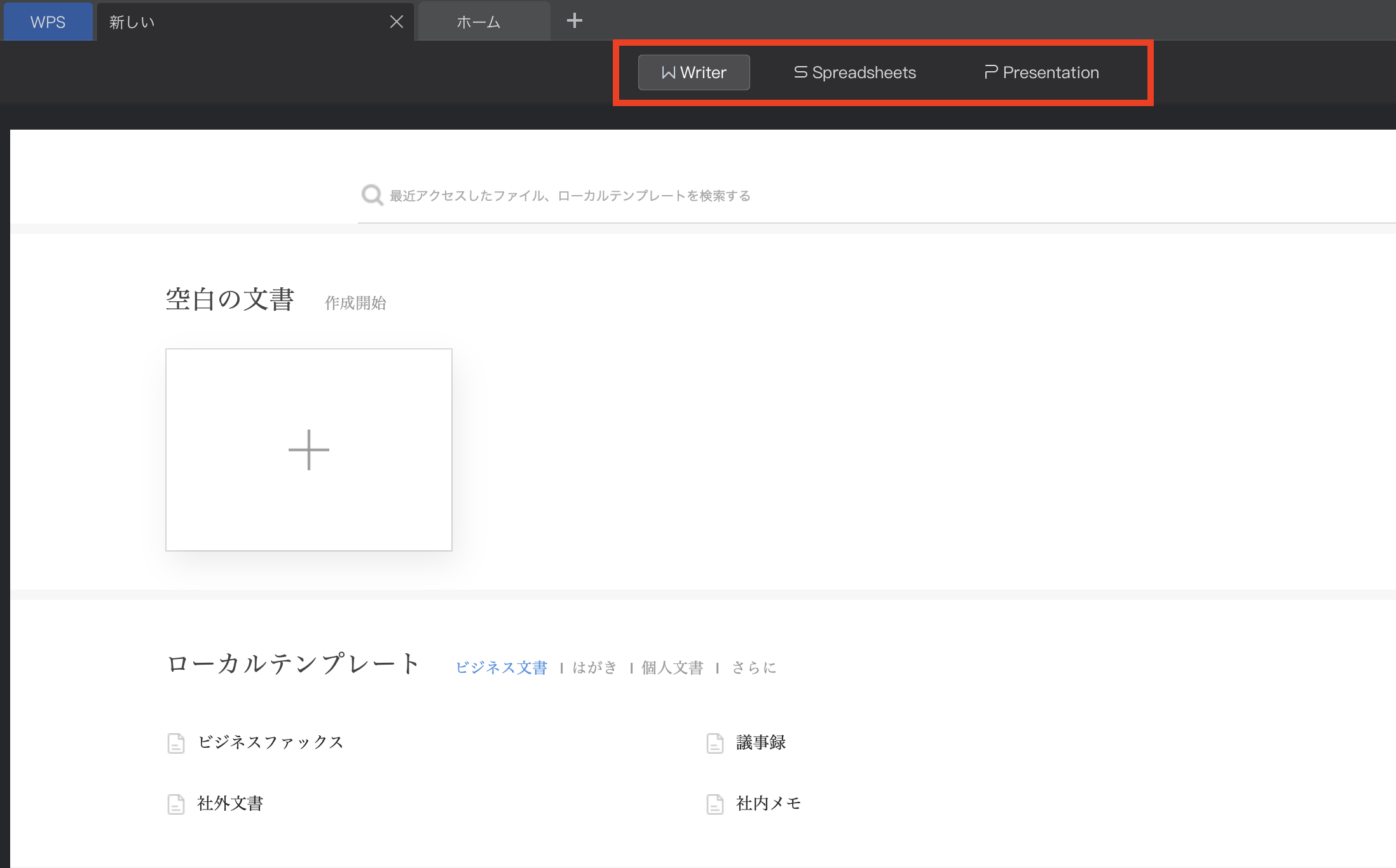The height and width of the screenshot is (868, 1396).
Task: Click the 作成開始 label
Action: point(355,302)
